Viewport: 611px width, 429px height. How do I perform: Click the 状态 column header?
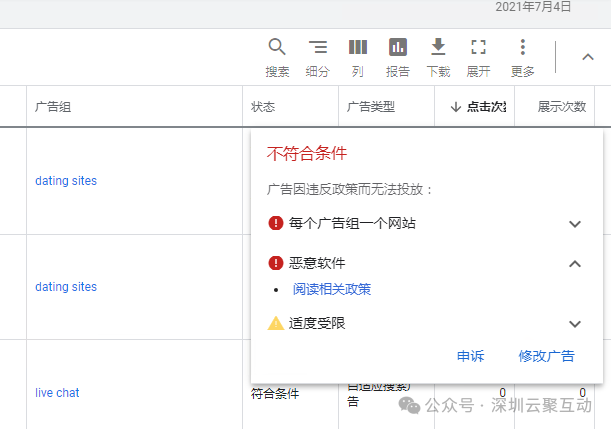point(263,107)
